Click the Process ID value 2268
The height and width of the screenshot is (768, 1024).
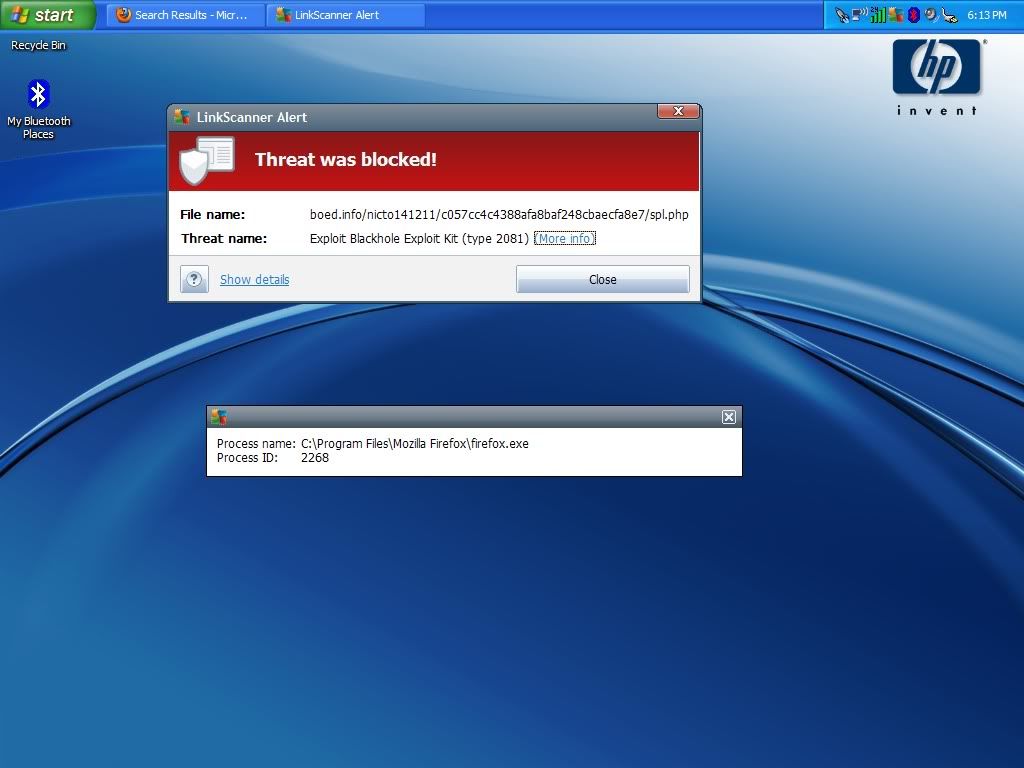[315, 458]
